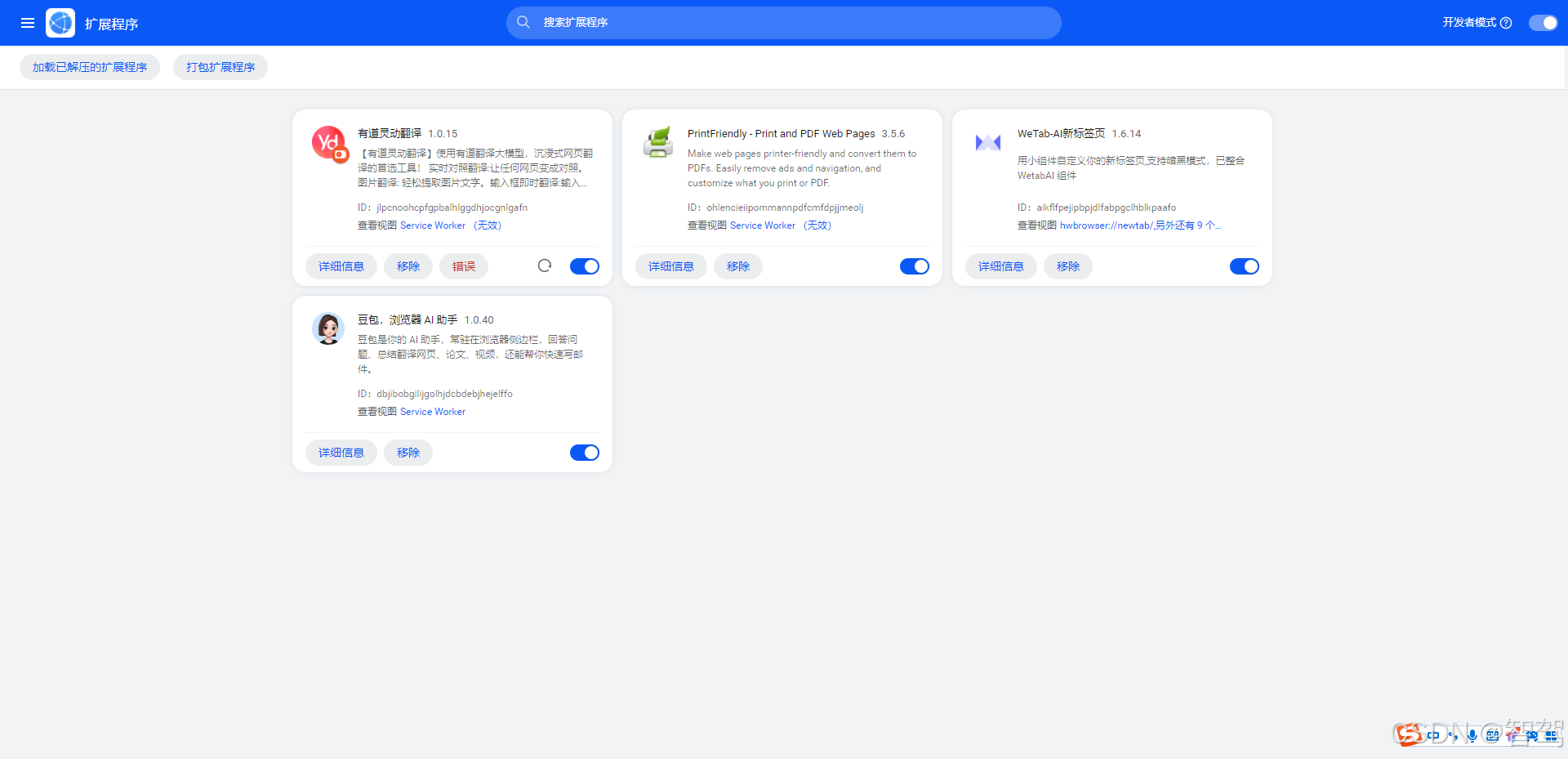Focus the 搜索扩展程序 search field
The image size is (1568, 759).
[x=784, y=23]
